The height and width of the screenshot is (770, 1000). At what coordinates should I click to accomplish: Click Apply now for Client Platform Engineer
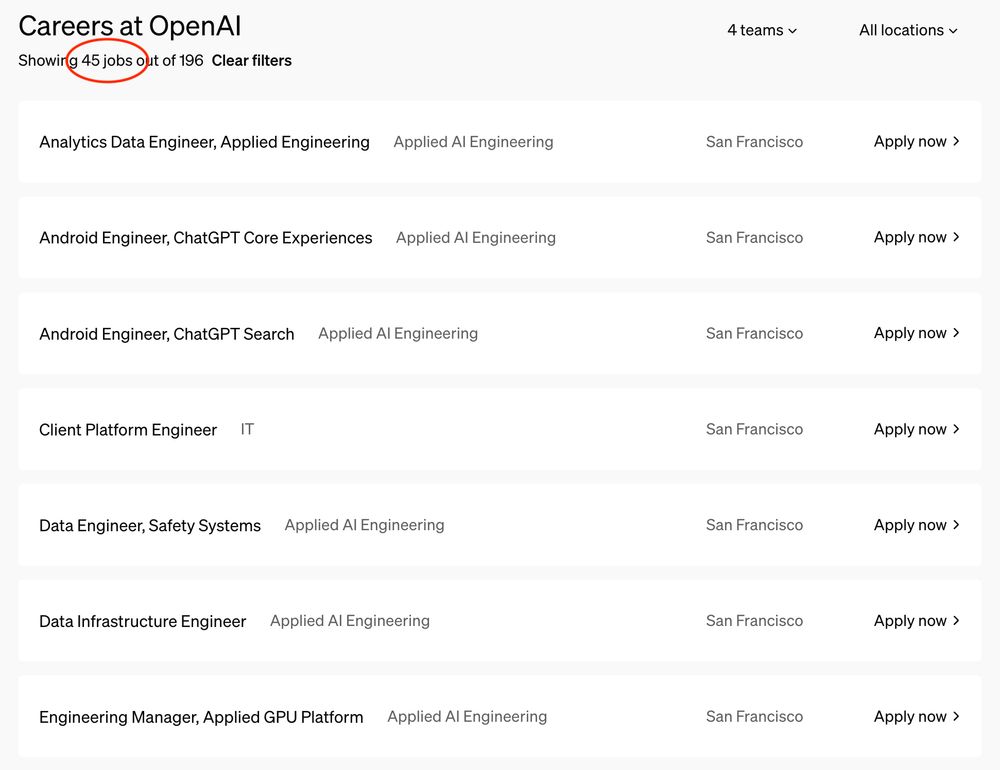coord(909,429)
